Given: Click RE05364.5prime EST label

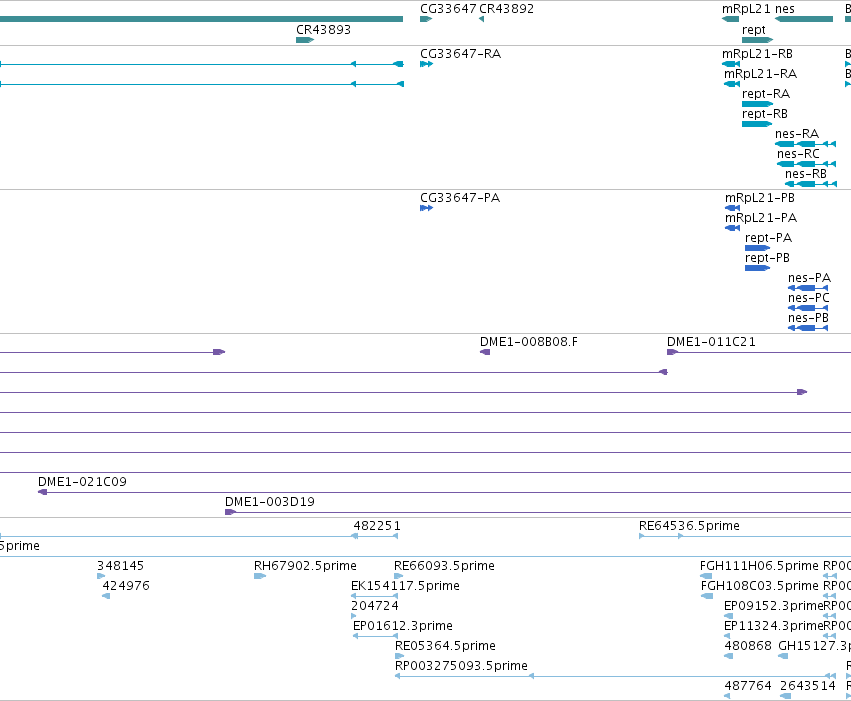Looking at the screenshot, I should point(445,646).
